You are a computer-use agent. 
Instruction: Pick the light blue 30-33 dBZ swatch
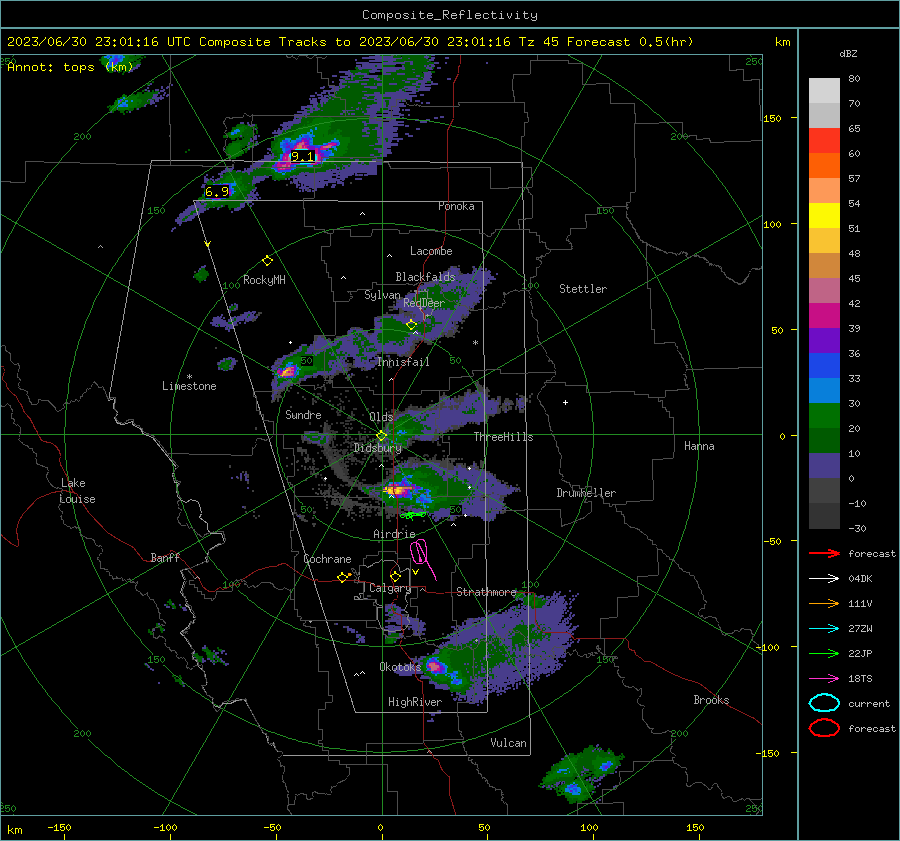tap(824, 390)
